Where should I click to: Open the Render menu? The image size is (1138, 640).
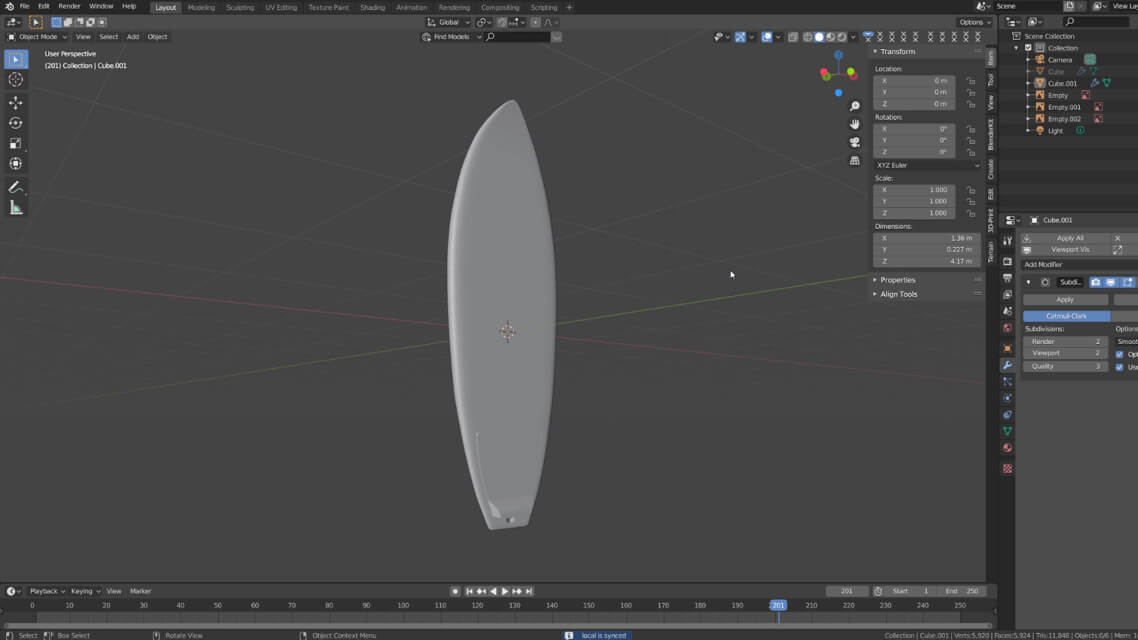(x=69, y=6)
